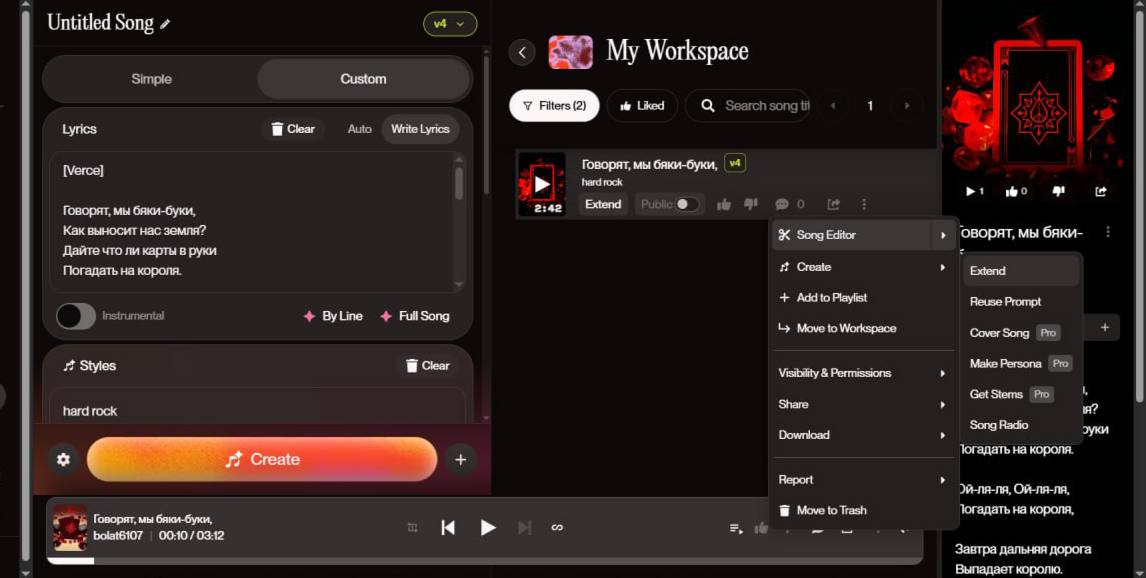
Task: Click plus button in details panel
Action: [x=1105, y=327]
